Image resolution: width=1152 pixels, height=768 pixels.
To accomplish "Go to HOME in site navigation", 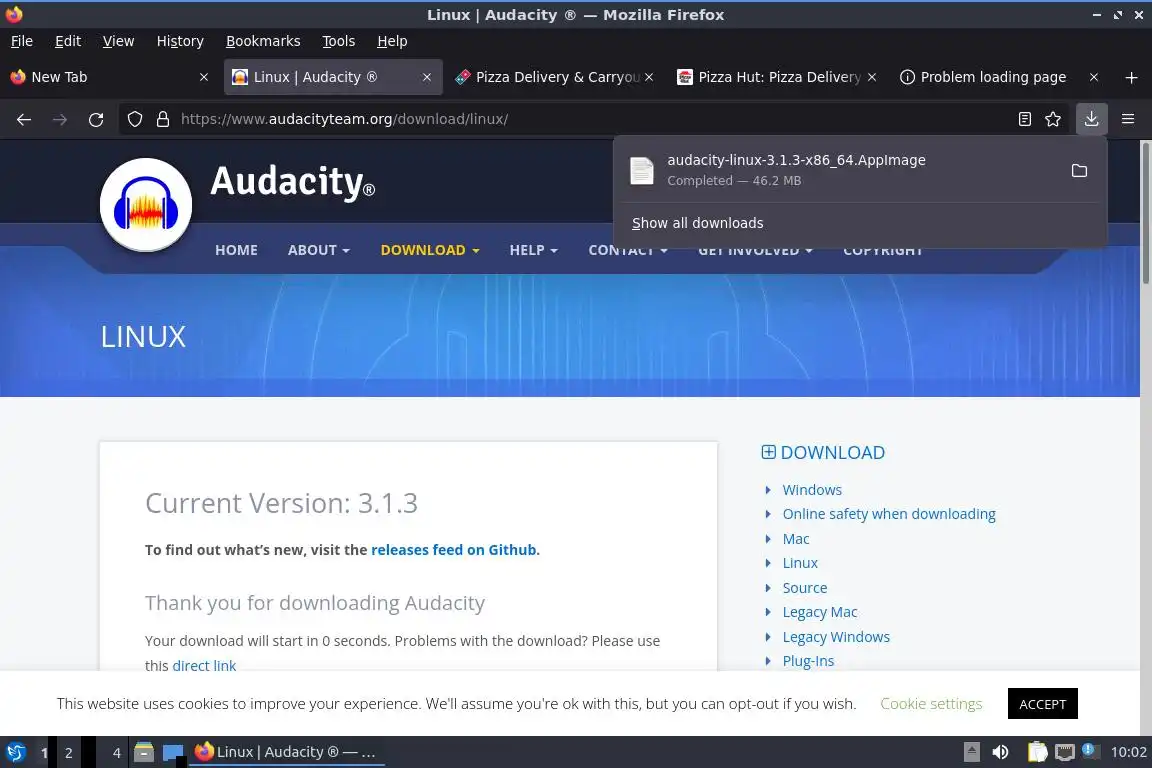I will (x=236, y=250).
